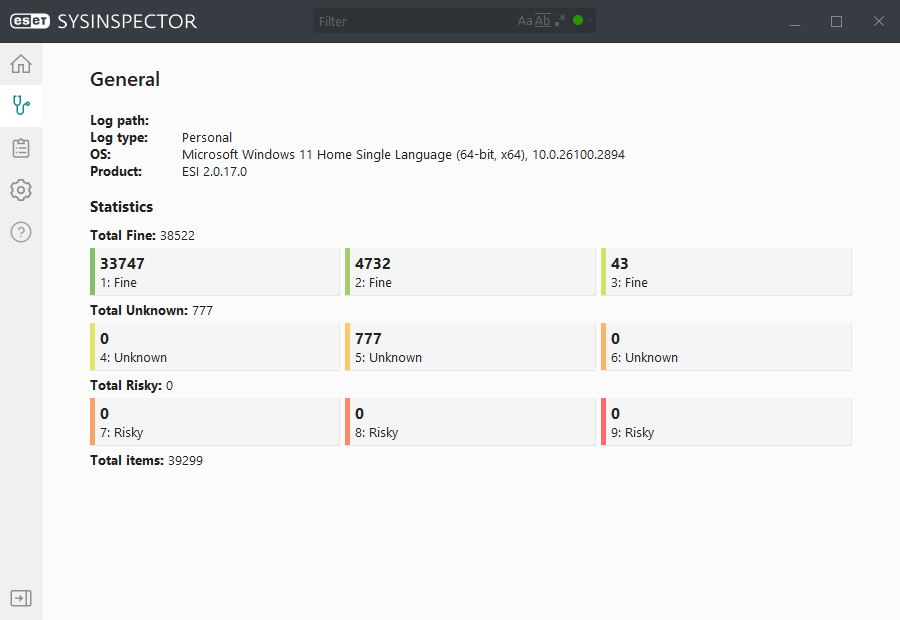Select the stethoscope diagnostics sidebar icon

point(21,106)
